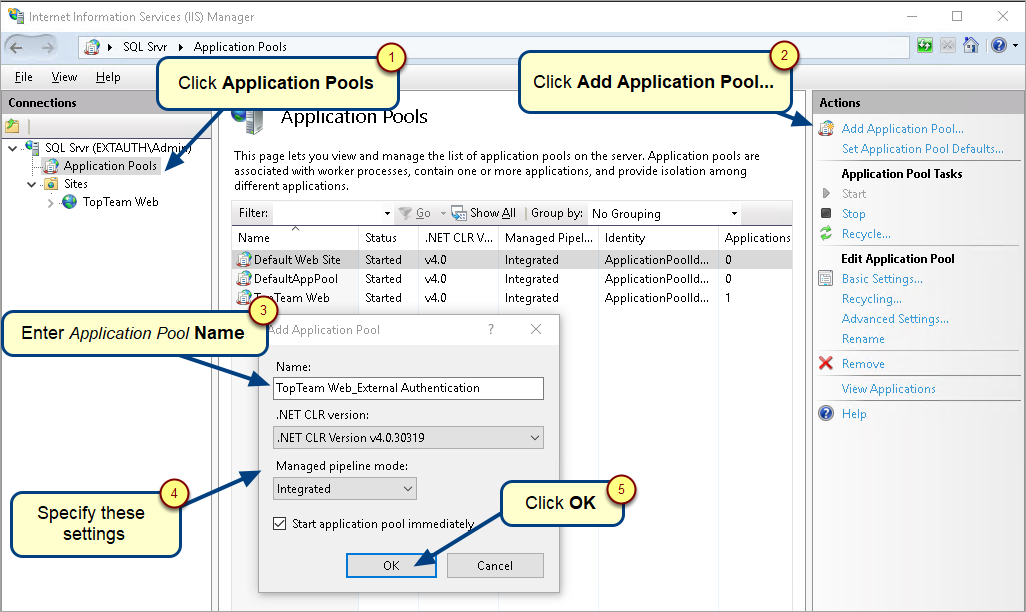Click the Basic Settings icon
The width and height of the screenshot is (1026, 612).
click(826, 279)
